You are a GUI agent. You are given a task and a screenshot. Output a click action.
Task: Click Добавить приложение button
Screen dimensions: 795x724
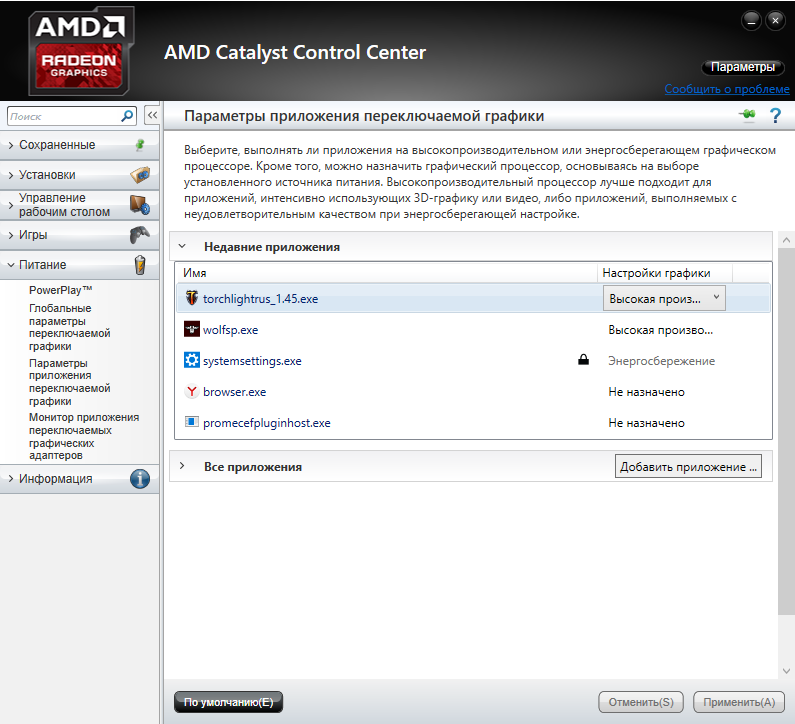point(688,466)
